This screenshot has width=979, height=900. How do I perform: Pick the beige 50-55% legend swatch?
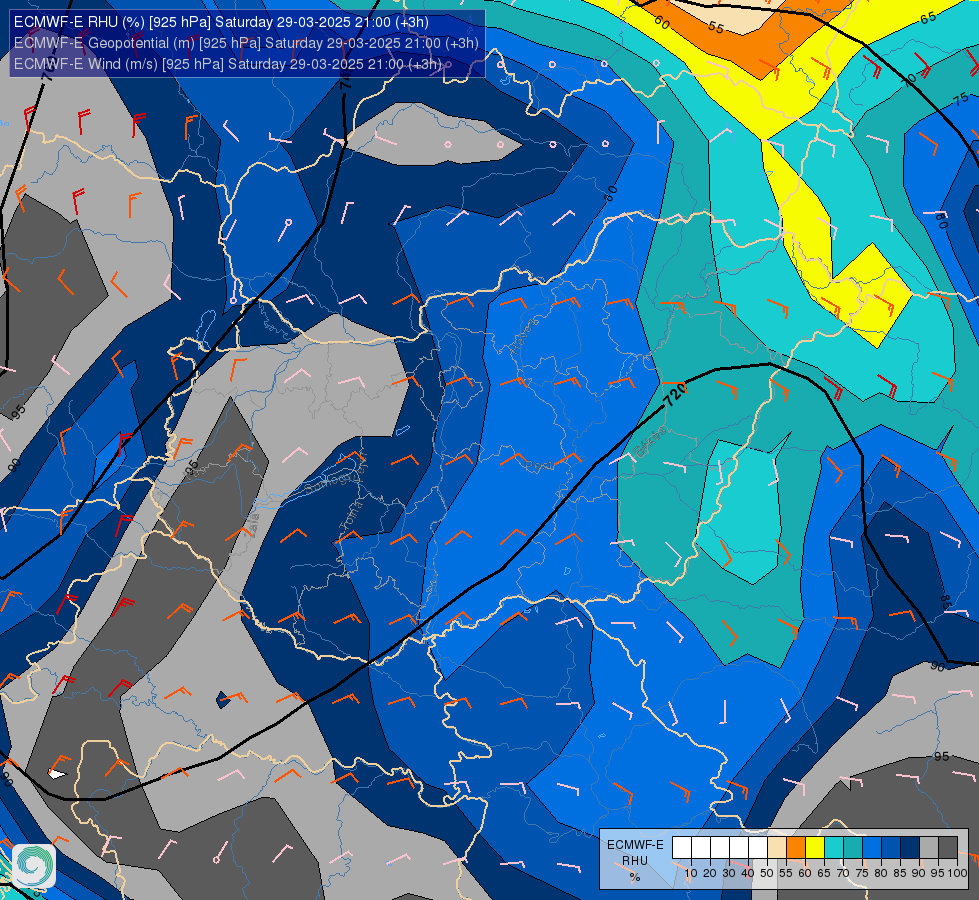tap(777, 848)
